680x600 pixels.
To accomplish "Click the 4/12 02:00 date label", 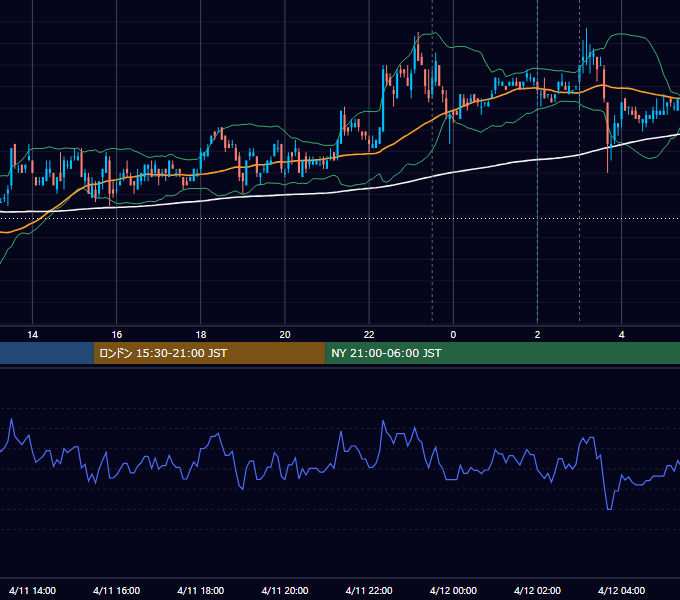I will 537,590.
